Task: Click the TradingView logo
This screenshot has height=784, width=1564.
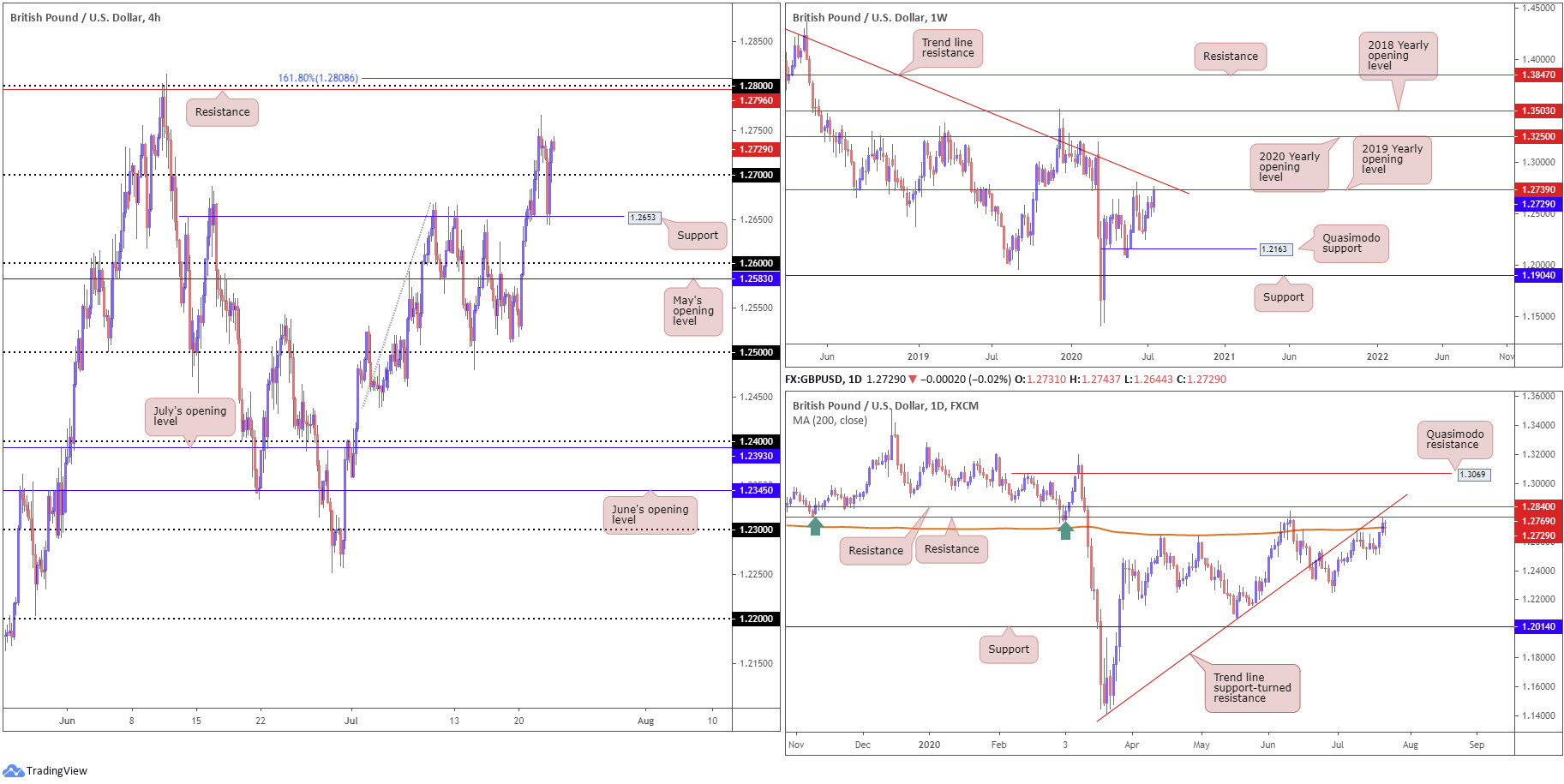Action: click(45, 770)
